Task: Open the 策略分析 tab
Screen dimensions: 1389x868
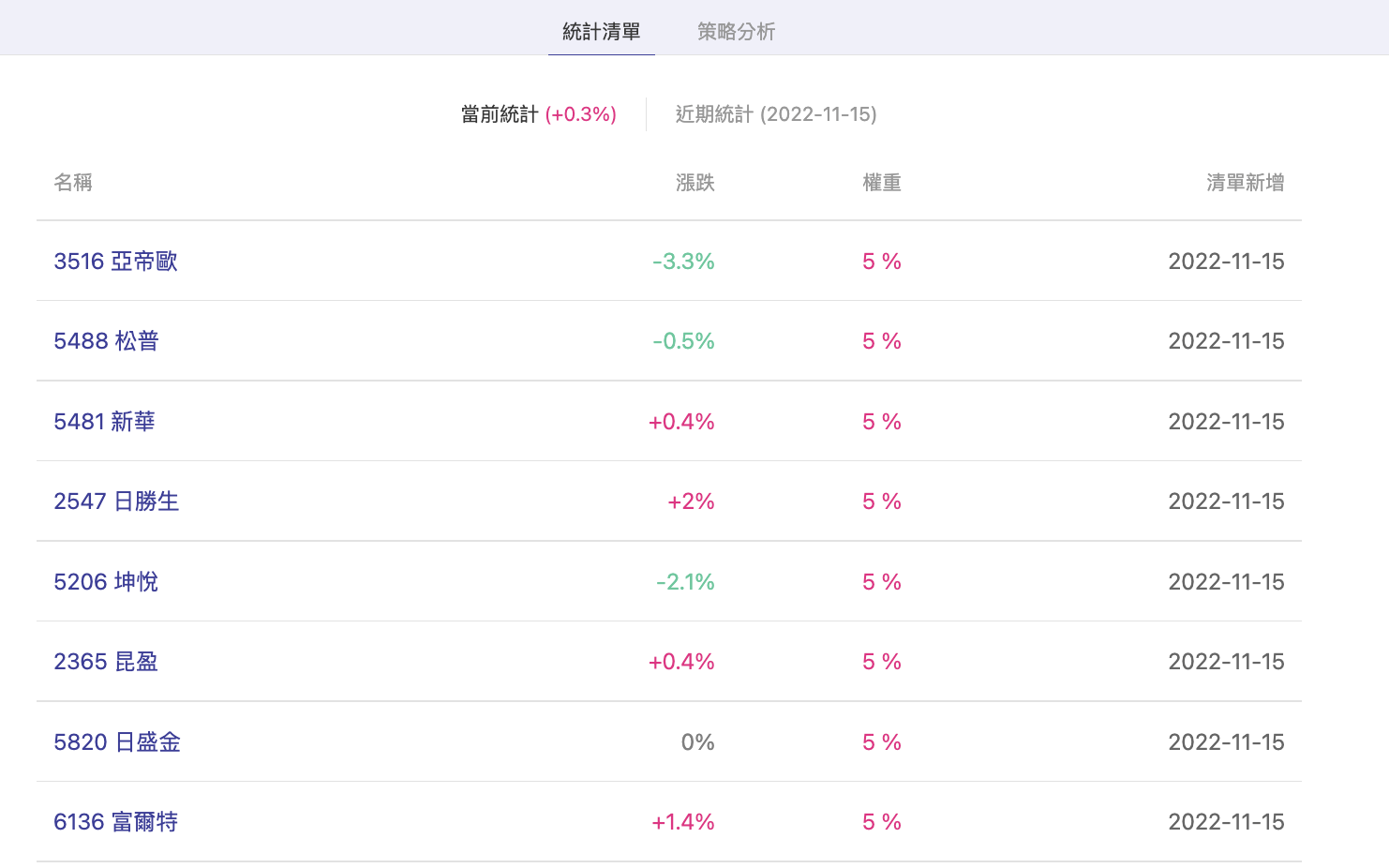Action: pos(736,32)
